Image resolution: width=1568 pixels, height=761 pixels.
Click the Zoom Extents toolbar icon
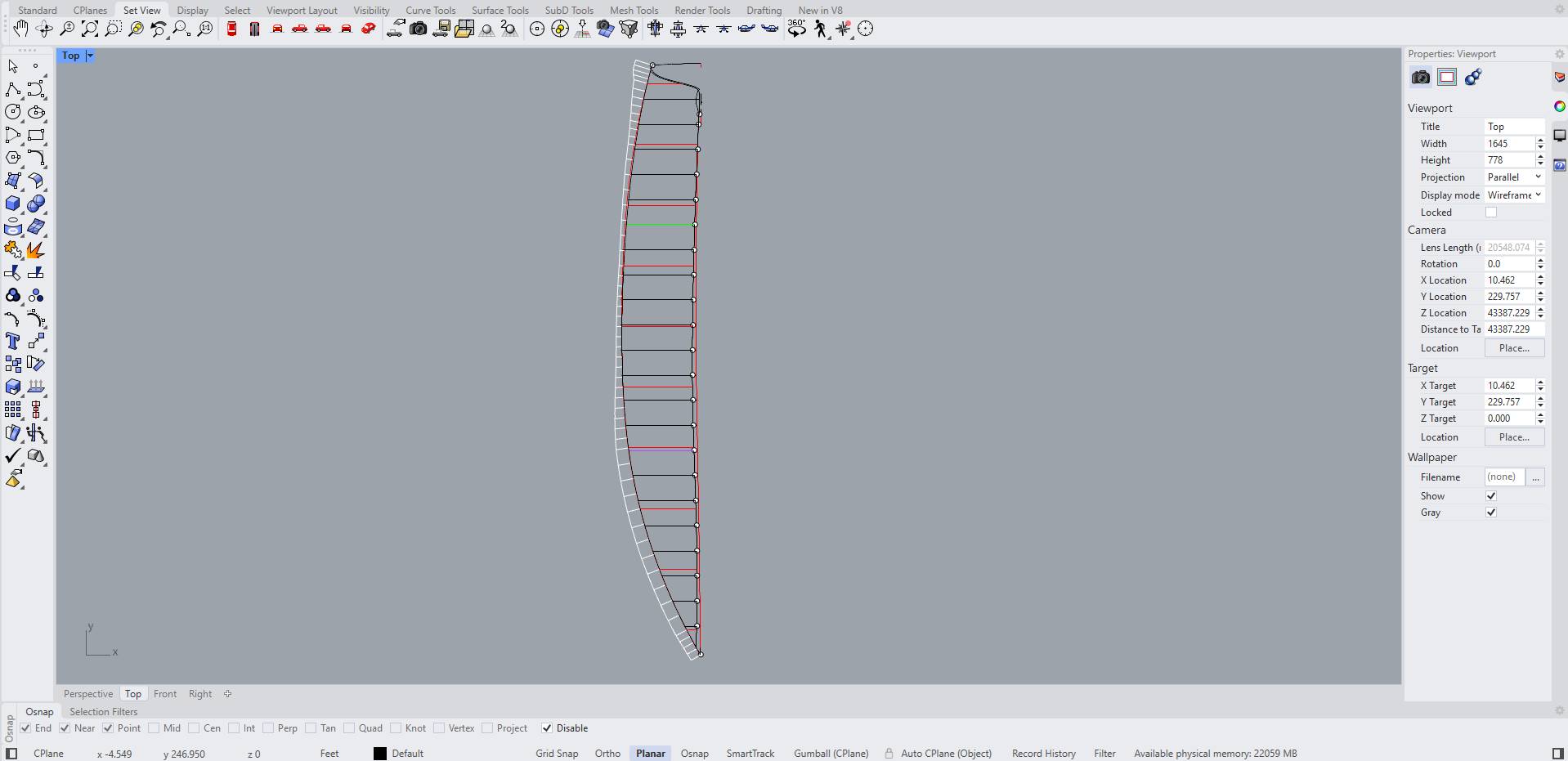pos(90,29)
